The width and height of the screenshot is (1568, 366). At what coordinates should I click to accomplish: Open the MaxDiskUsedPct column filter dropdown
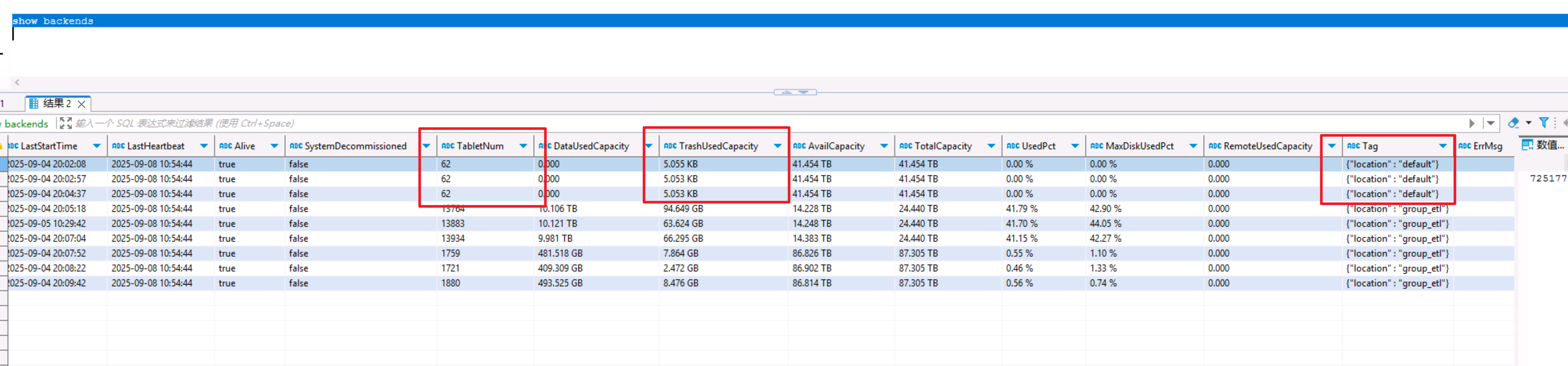point(1194,146)
